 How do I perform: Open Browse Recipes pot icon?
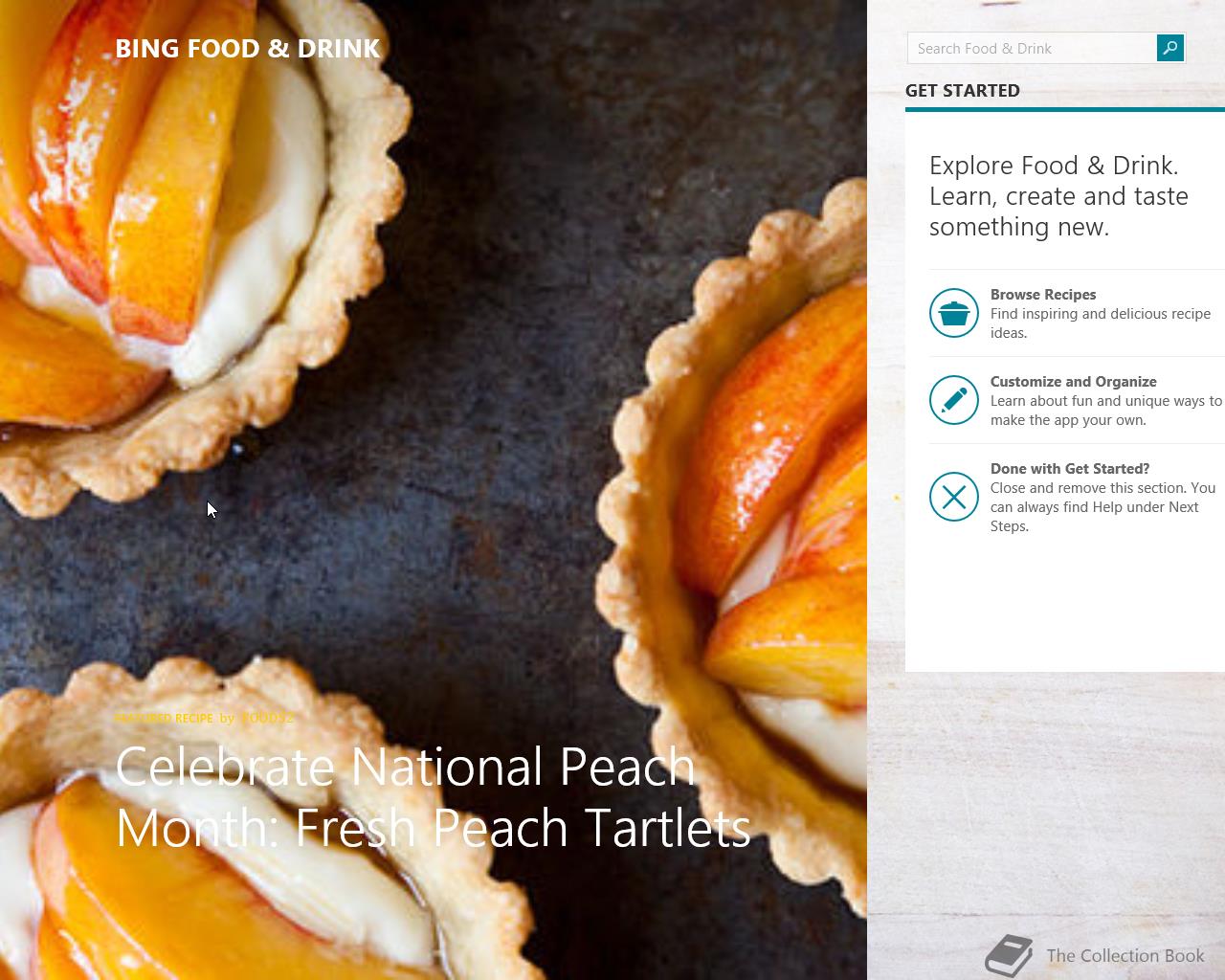point(954,313)
